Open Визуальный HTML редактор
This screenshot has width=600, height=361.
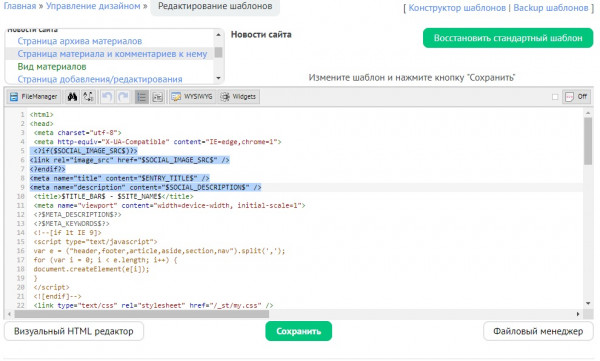coord(74,331)
